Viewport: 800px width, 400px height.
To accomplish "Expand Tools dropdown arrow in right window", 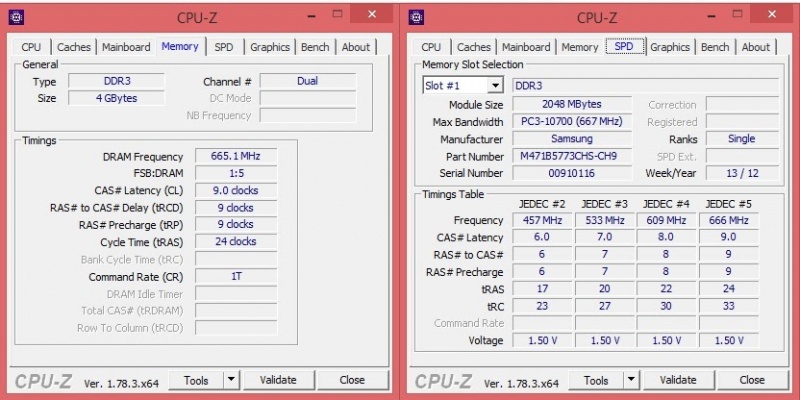I will 631,380.
